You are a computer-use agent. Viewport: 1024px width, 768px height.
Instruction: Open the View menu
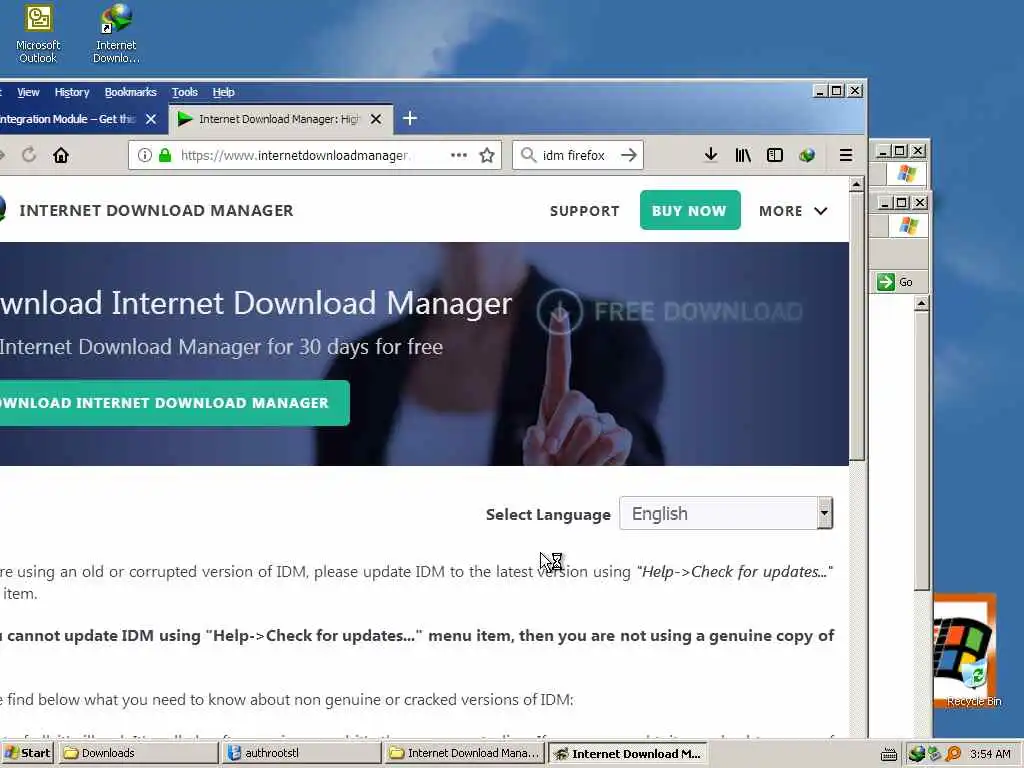pos(28,92)
